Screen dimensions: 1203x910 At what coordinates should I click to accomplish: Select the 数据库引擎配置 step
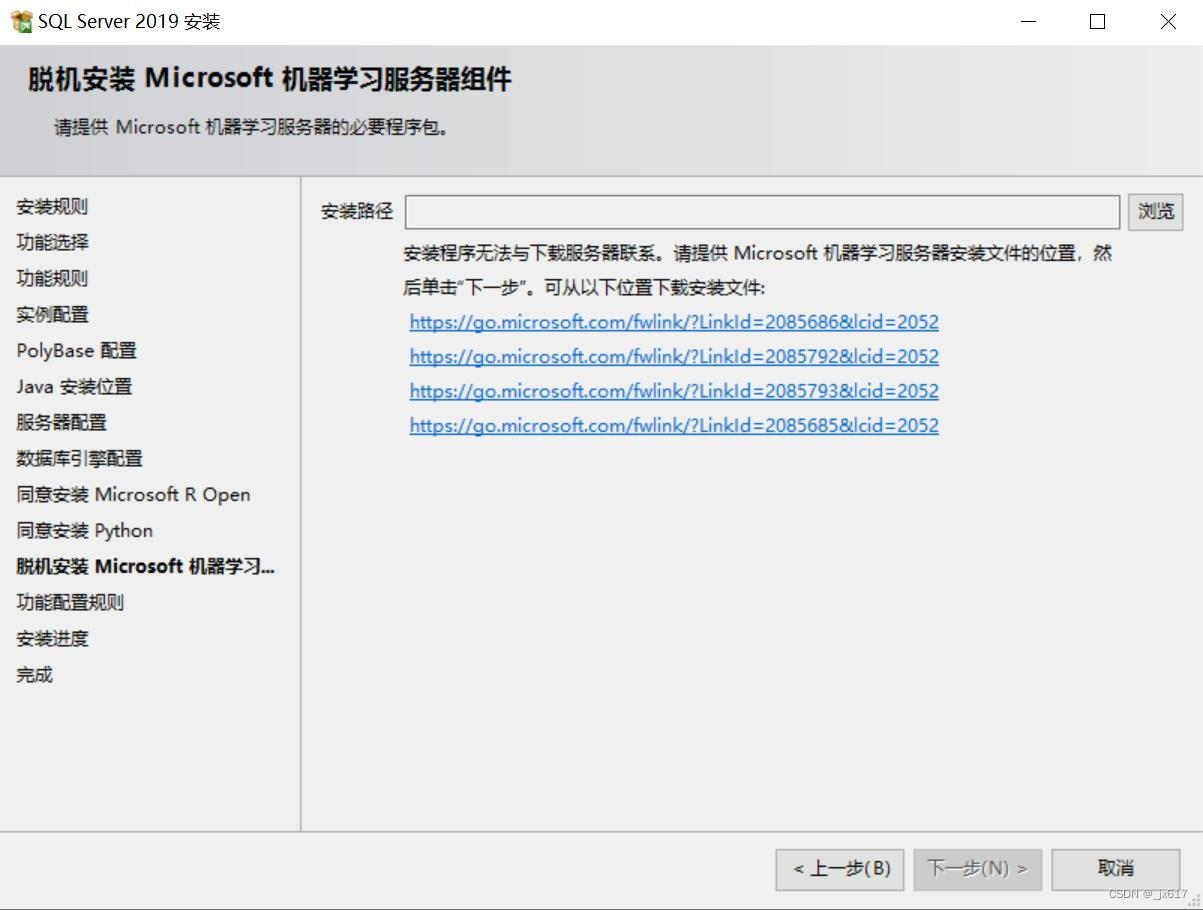tap(79, 459)
